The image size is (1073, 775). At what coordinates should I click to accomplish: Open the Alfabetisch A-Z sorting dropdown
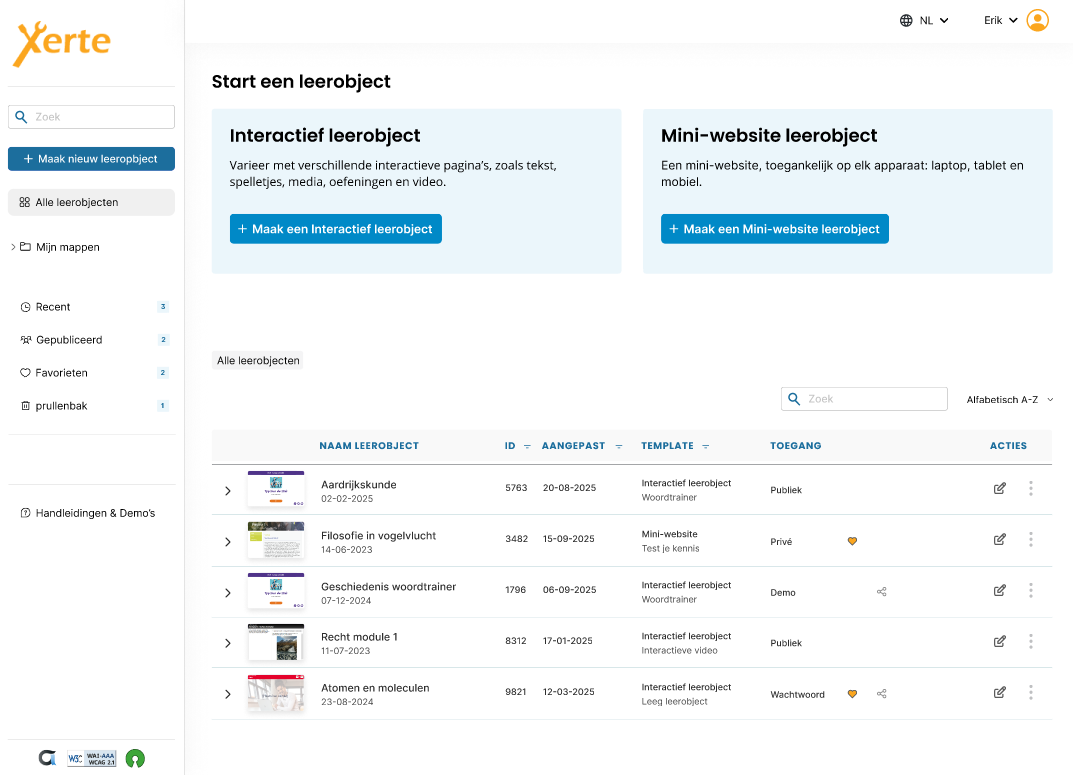1008,398
